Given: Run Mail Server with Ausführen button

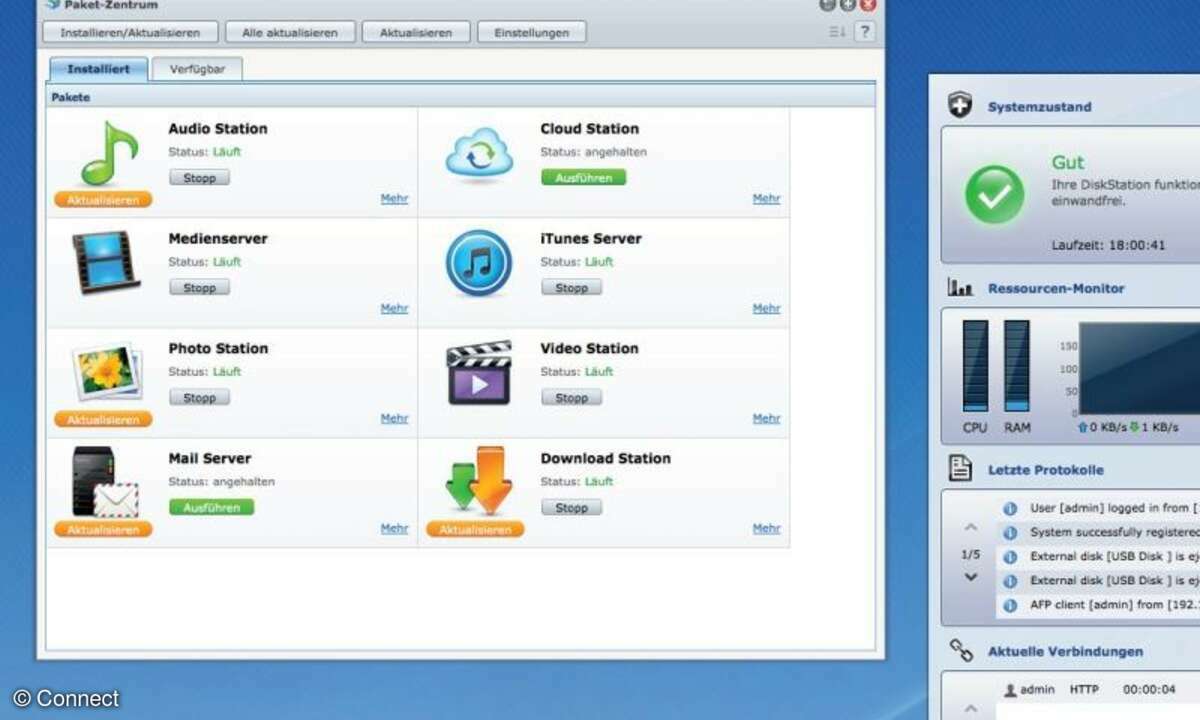Looking at the screenshot, I should coord(212,507).
